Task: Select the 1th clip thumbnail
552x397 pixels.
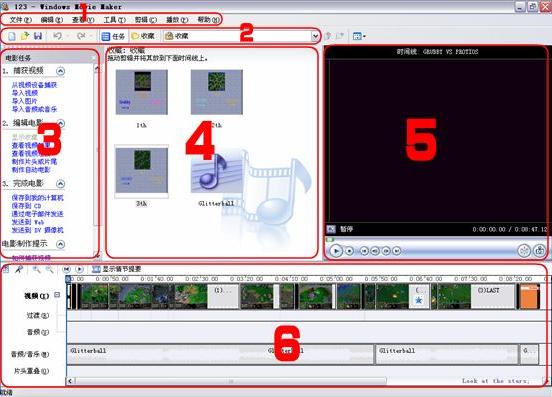Action: pyautogui.click(x=142, y=92)
